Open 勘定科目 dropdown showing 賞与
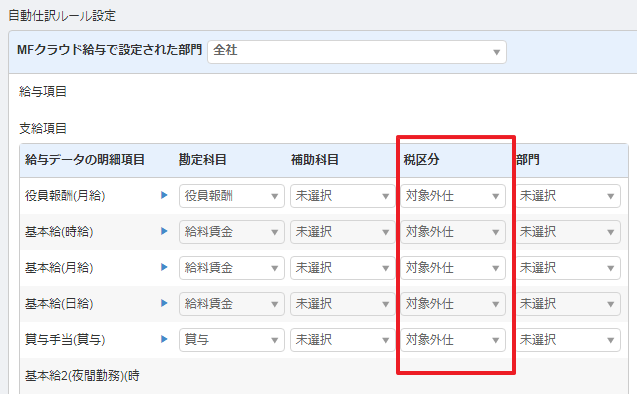The height and width of the screenshot is (394, 637). coord(232,340)
